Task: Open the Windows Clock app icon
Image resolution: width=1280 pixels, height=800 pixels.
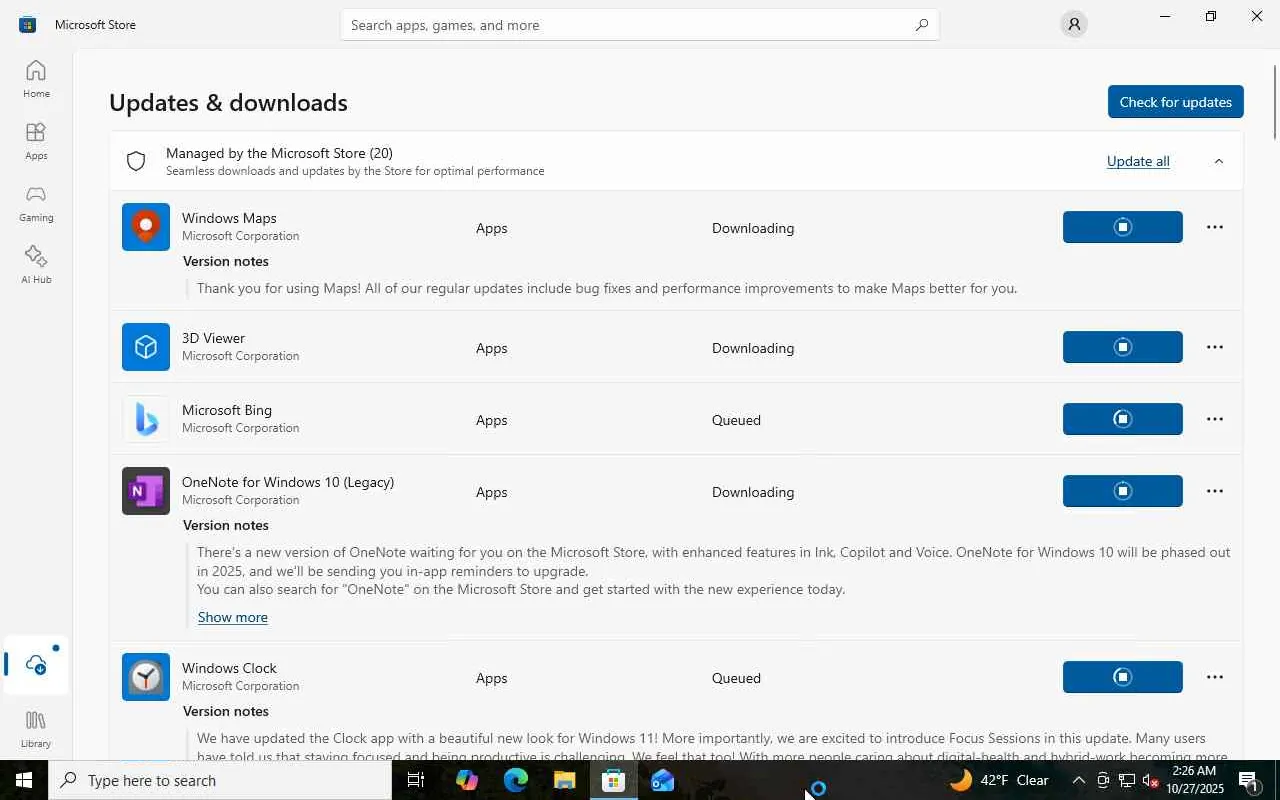Action: pos(146,677)
